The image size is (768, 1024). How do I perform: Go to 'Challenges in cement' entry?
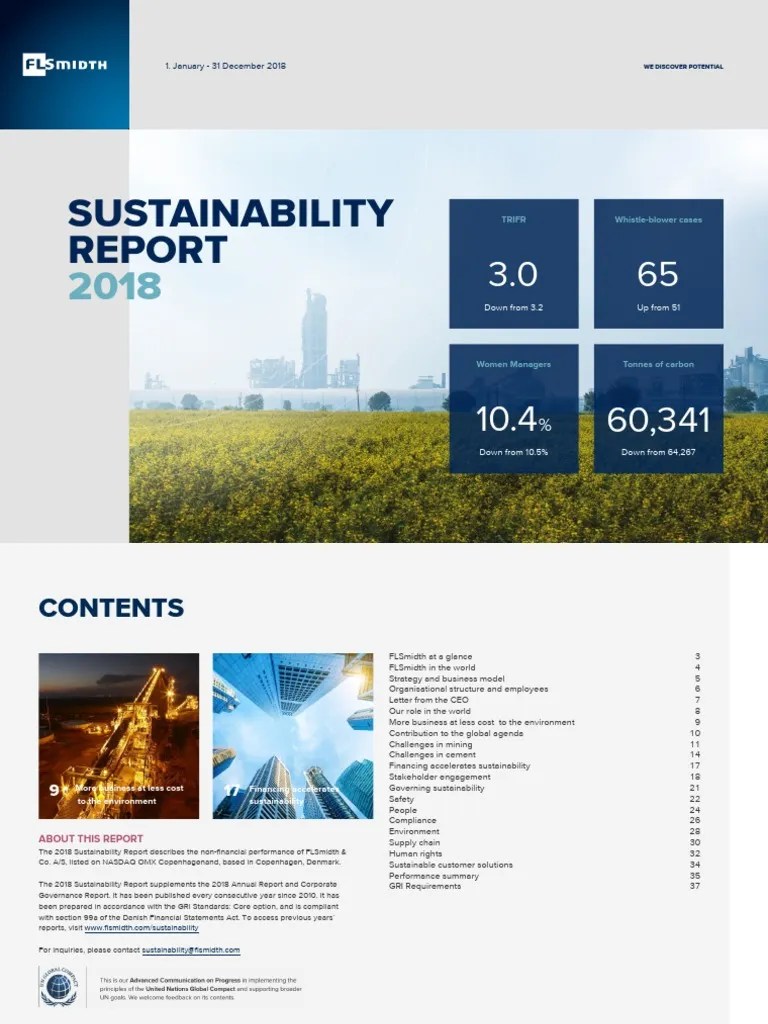pos(432,755)
